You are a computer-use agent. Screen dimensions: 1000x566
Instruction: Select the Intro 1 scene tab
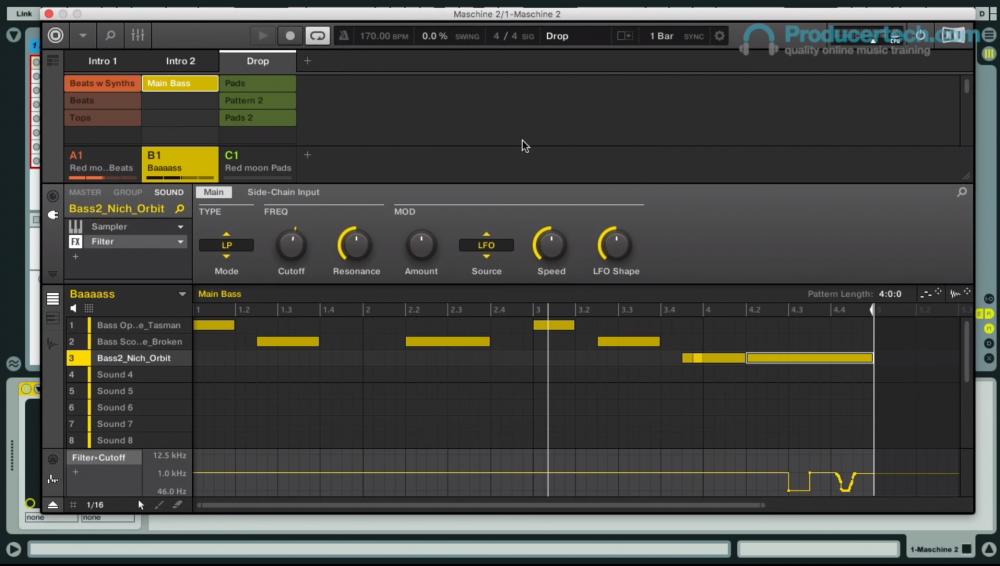coord(103,61)
